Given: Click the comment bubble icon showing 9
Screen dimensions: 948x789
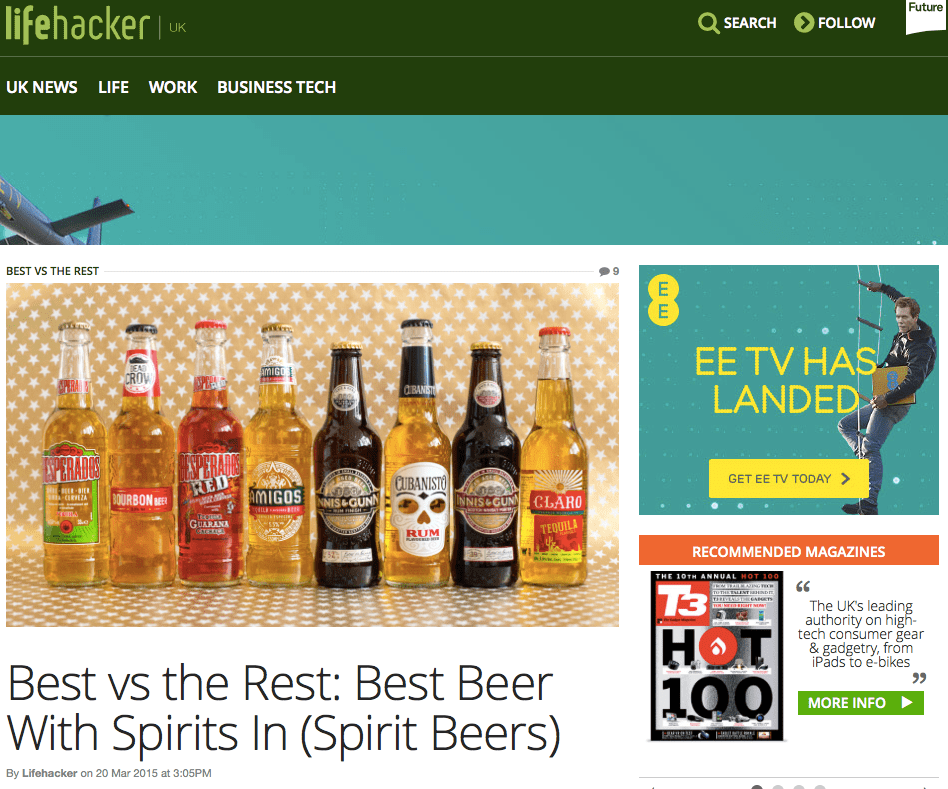Looking at the screenshot, I should [x=604, y=271].
